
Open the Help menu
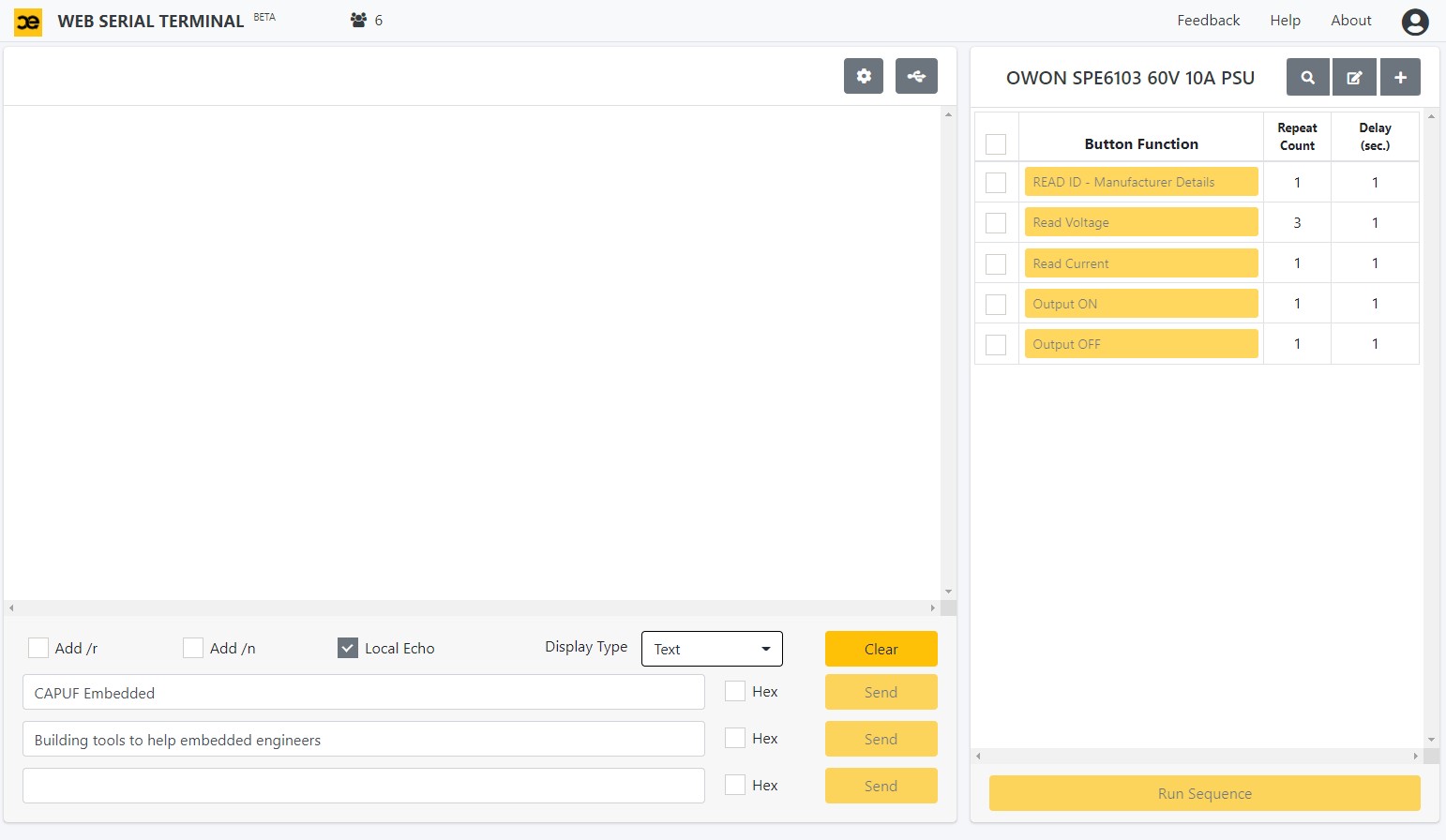[1285, 21]
